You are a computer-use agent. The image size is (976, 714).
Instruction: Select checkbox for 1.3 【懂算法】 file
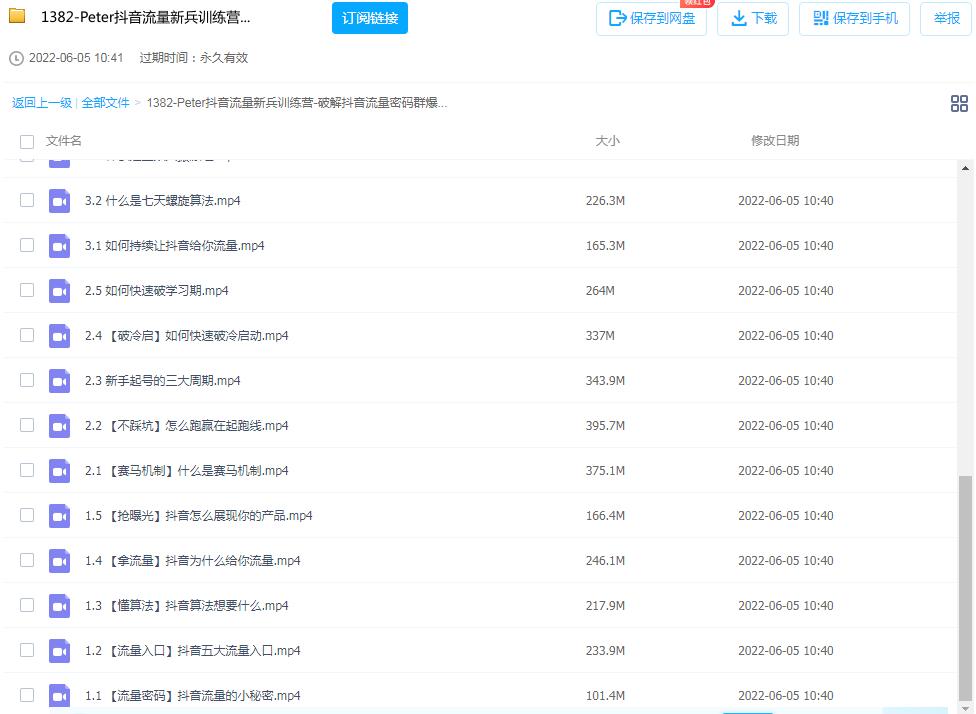click(27, 605)
